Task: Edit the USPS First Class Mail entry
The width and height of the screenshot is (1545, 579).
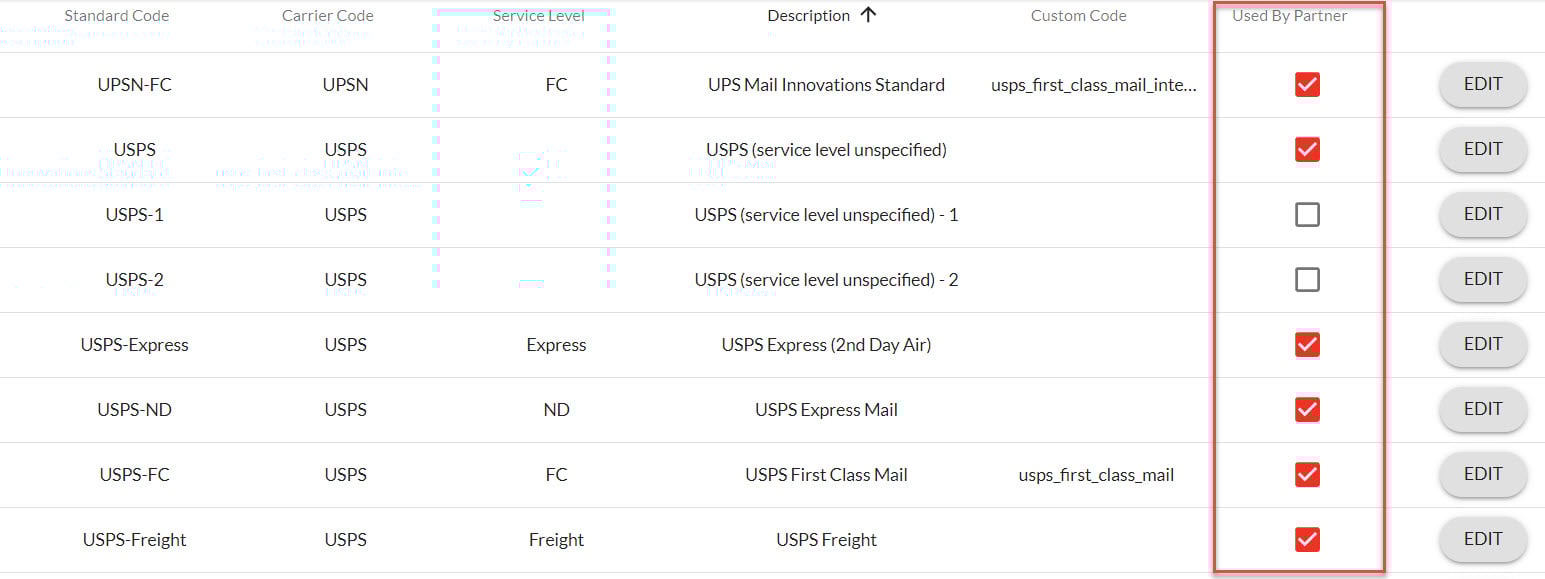Action: [1482, 475]
